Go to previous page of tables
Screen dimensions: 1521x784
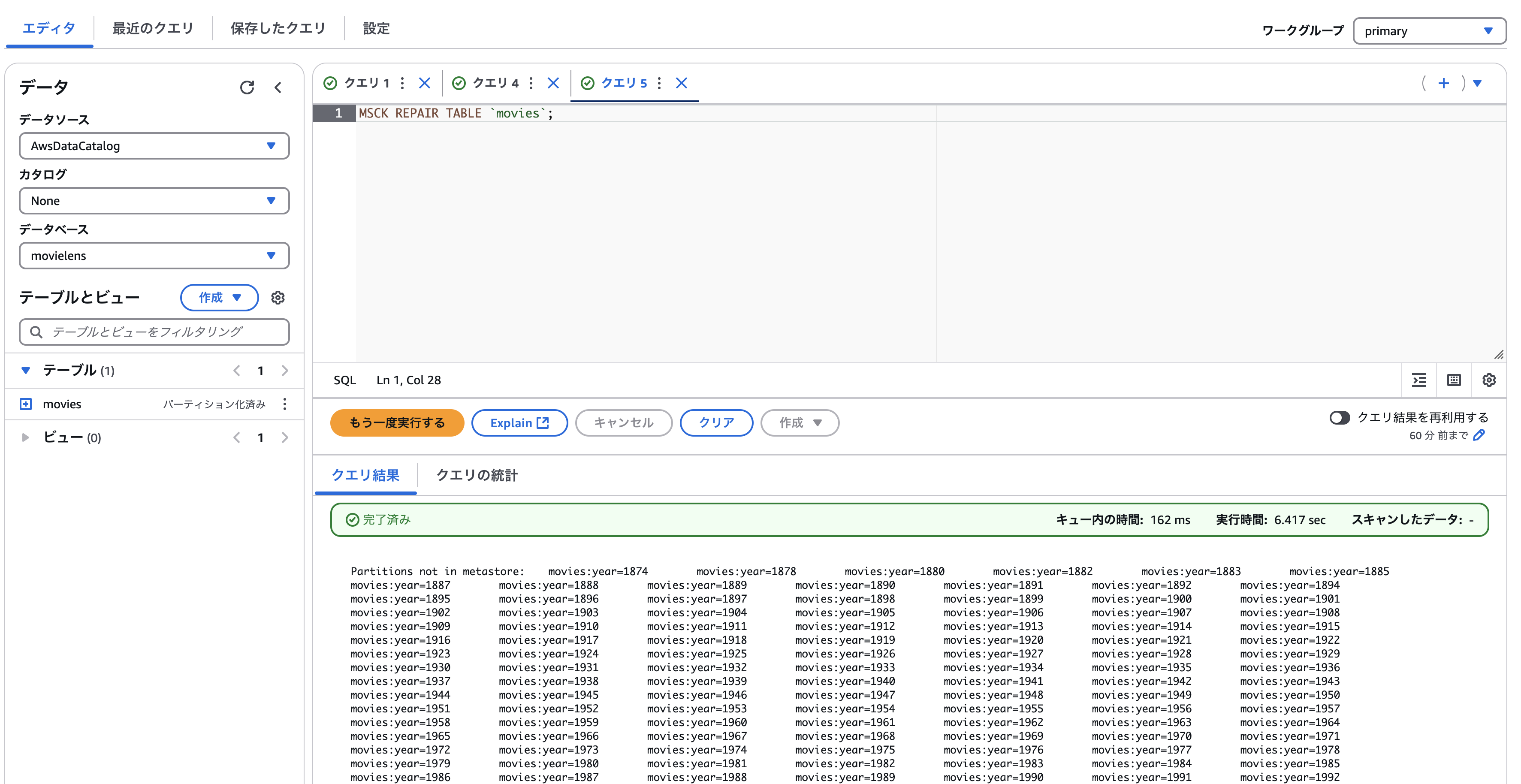coord(236,370)
